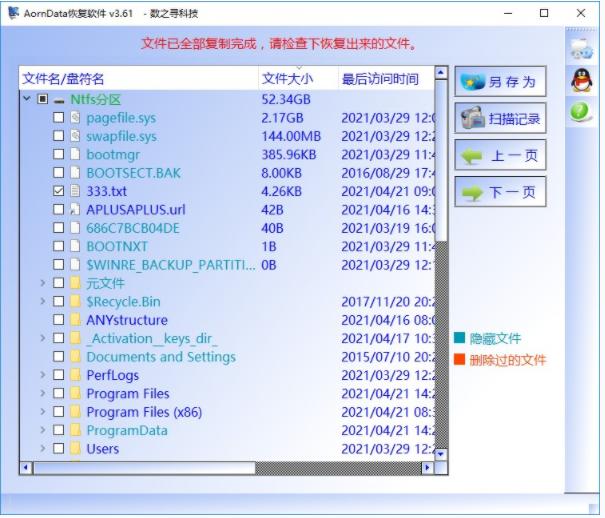Uncheck the 333.txt checkbox
This screenshot has height=518, width=605.
(58, 191)
